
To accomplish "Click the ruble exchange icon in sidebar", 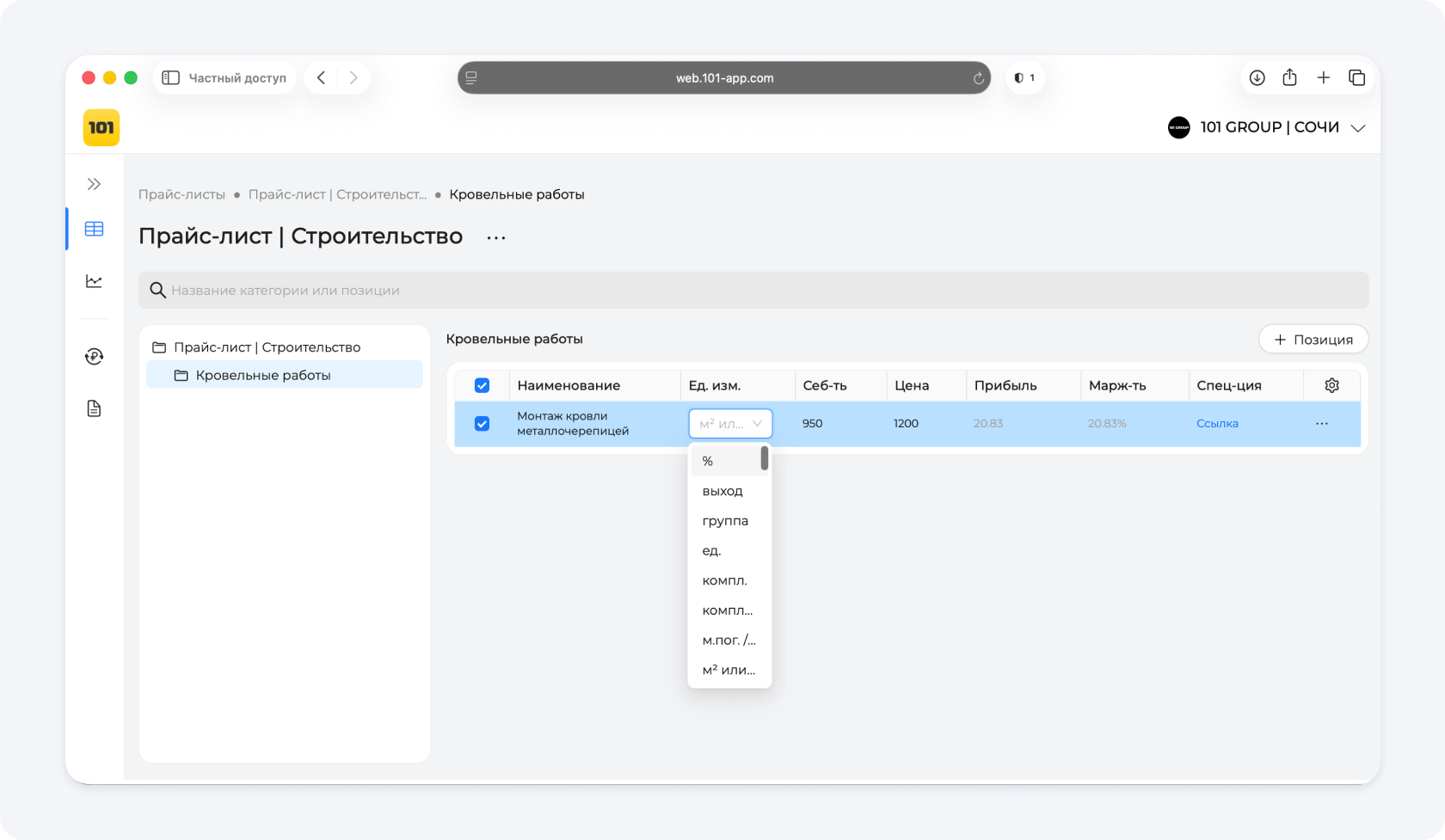I will [x=94, y=356].
